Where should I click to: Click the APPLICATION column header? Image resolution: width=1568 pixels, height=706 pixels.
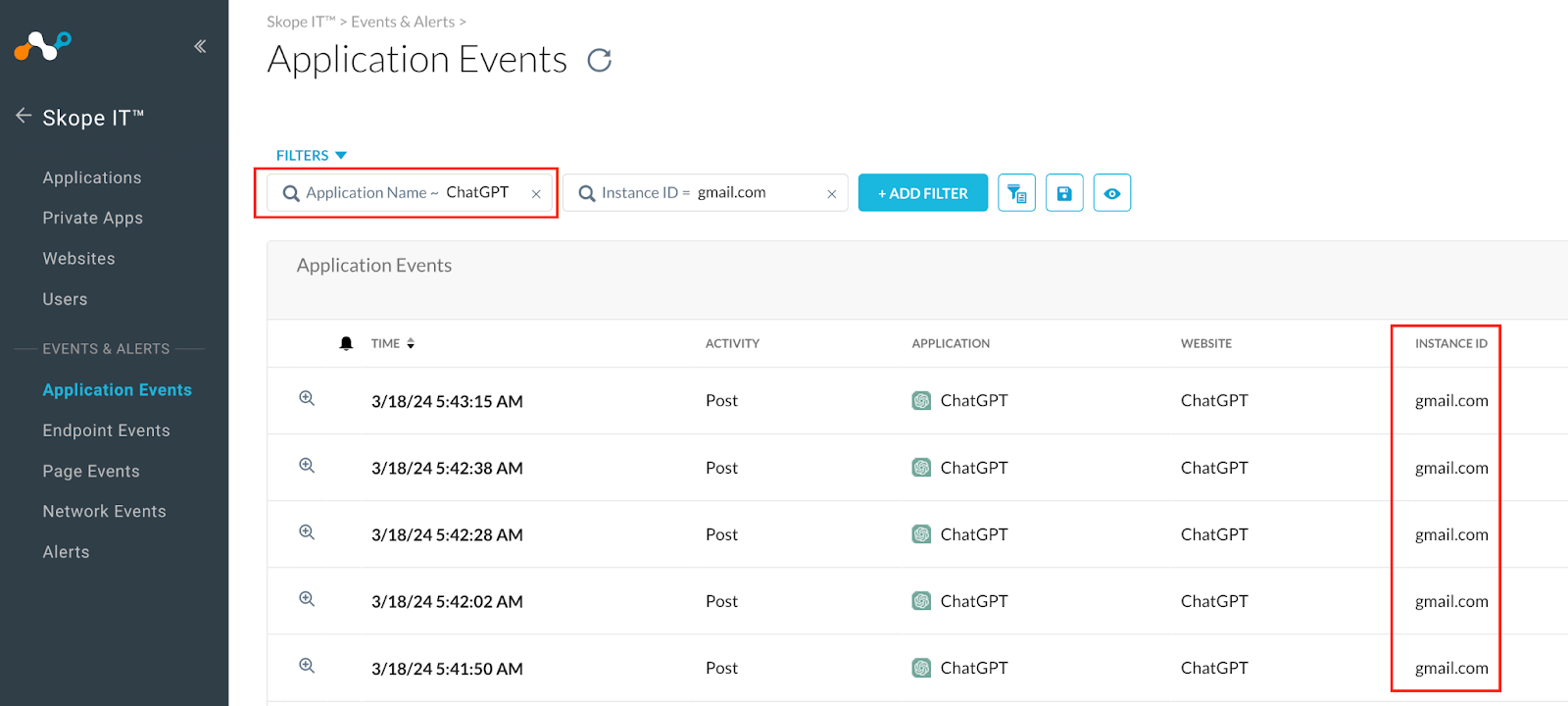click(951, 343)
